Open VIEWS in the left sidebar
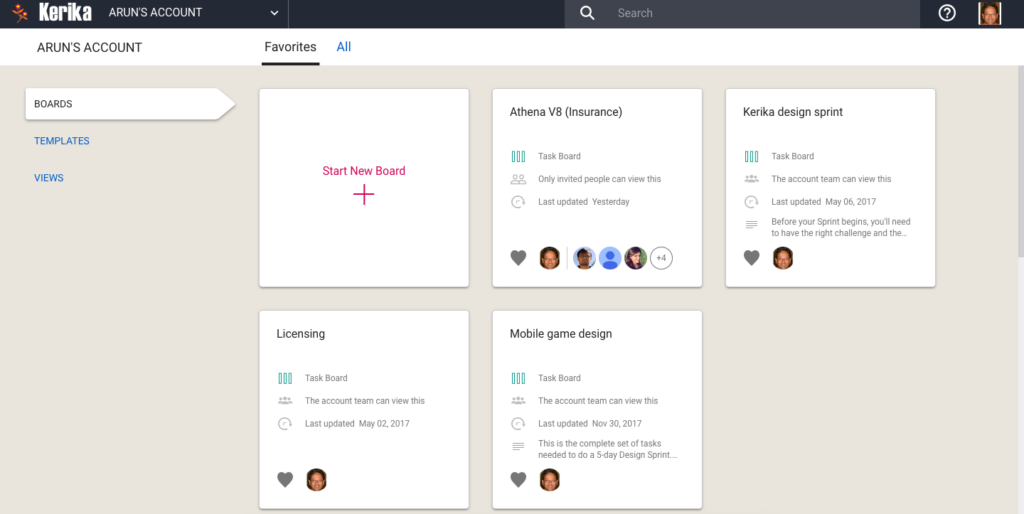 pyautogui.click(x=49, y=178)
